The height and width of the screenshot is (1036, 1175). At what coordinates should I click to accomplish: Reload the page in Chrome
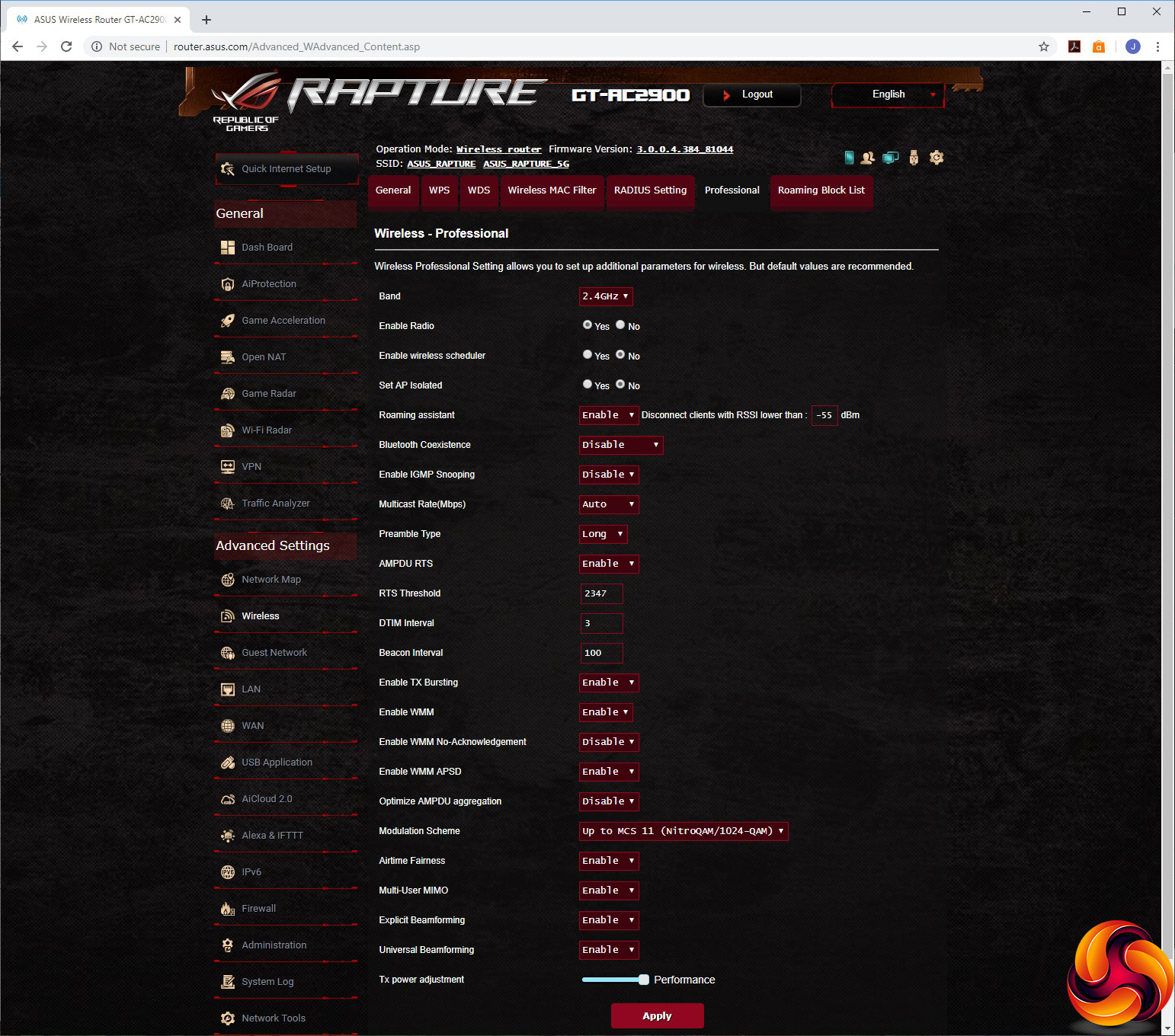[x=66, y=46]
